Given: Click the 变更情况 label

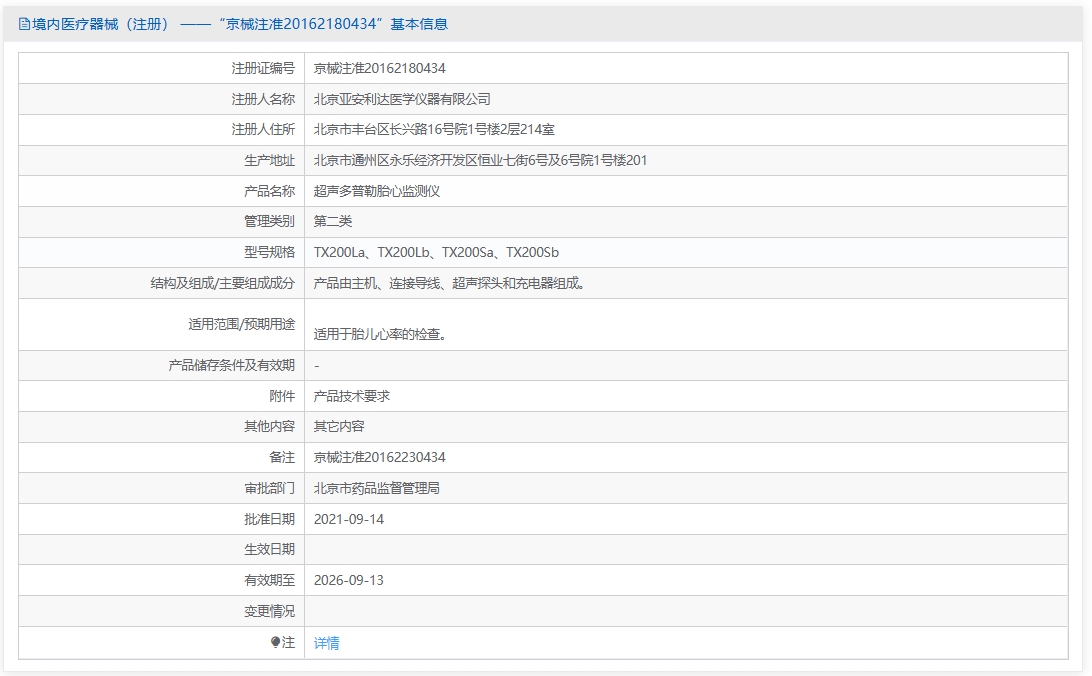Looking at the screenshot, I should 270,611.
